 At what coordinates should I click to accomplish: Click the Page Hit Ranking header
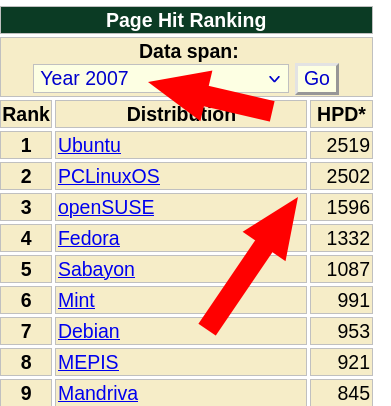point(186,20)
